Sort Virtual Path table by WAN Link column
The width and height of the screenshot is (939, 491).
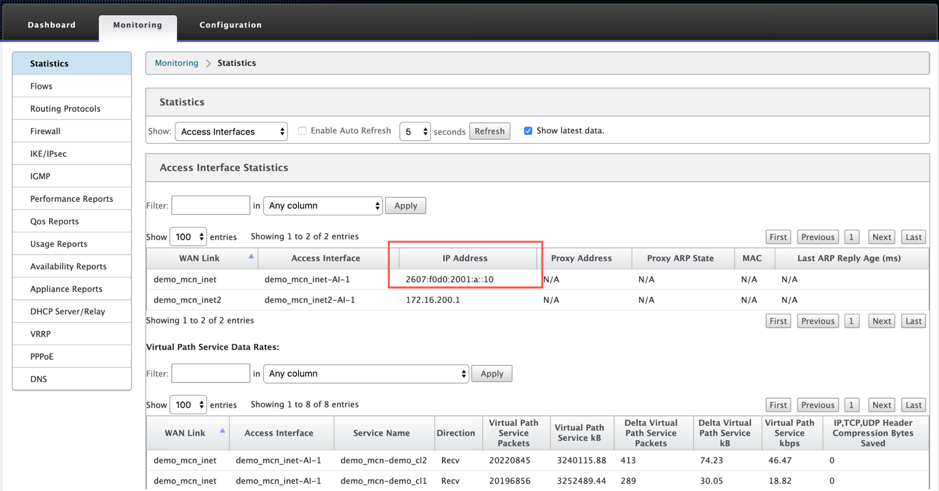[187, 433]
